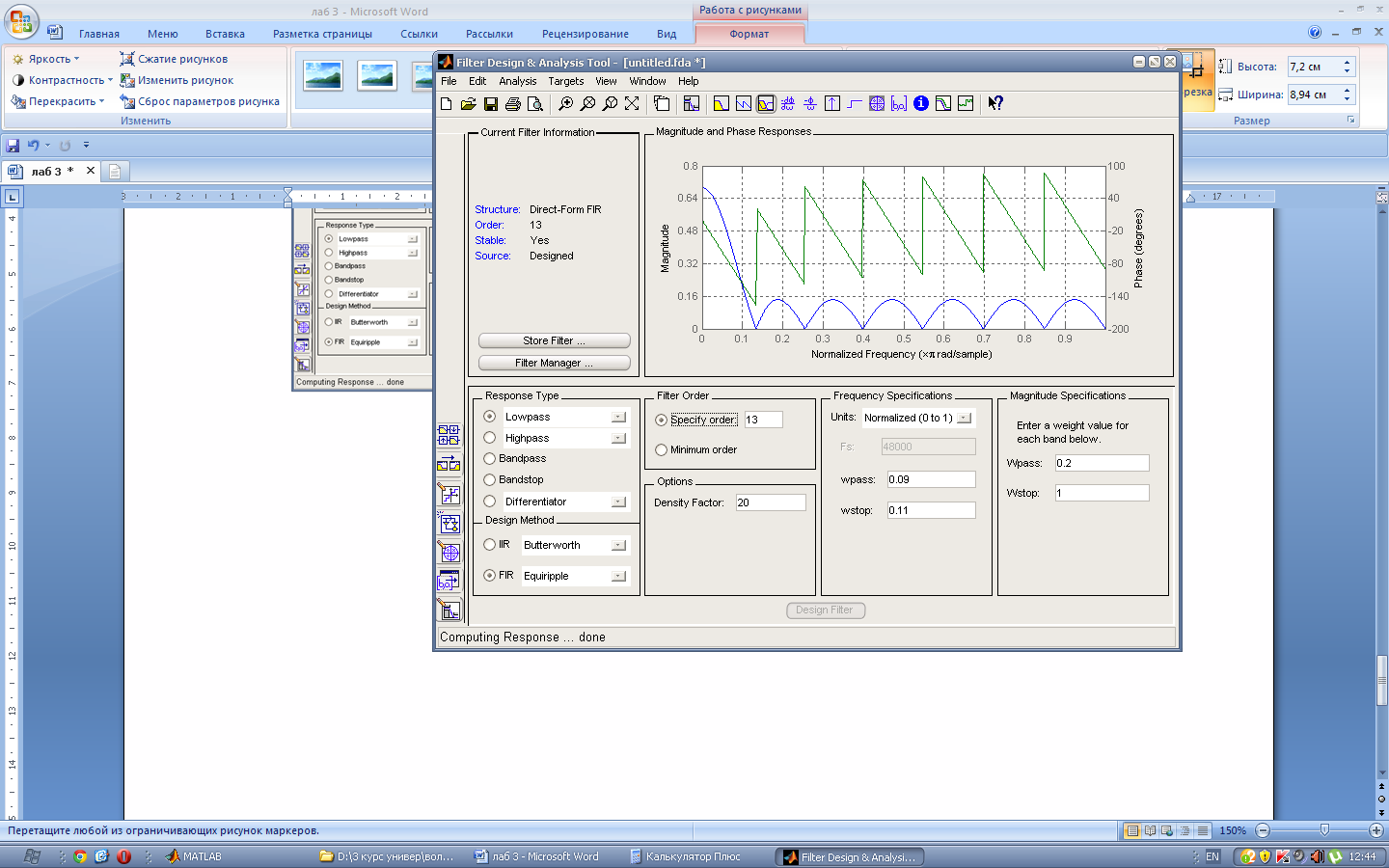
Task: Open the Equiripple FIR method dropdown
Action: tap(618, 576)
